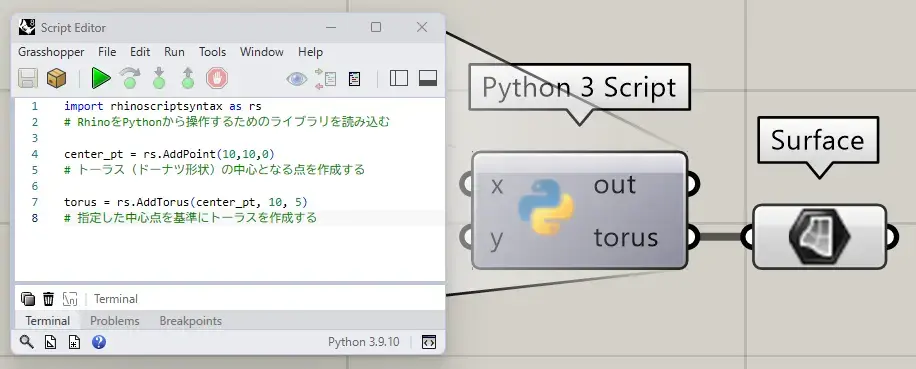916x369 pixels.
Task: Click the Python 3 Script label balloon
Action: tap(579, 88)
